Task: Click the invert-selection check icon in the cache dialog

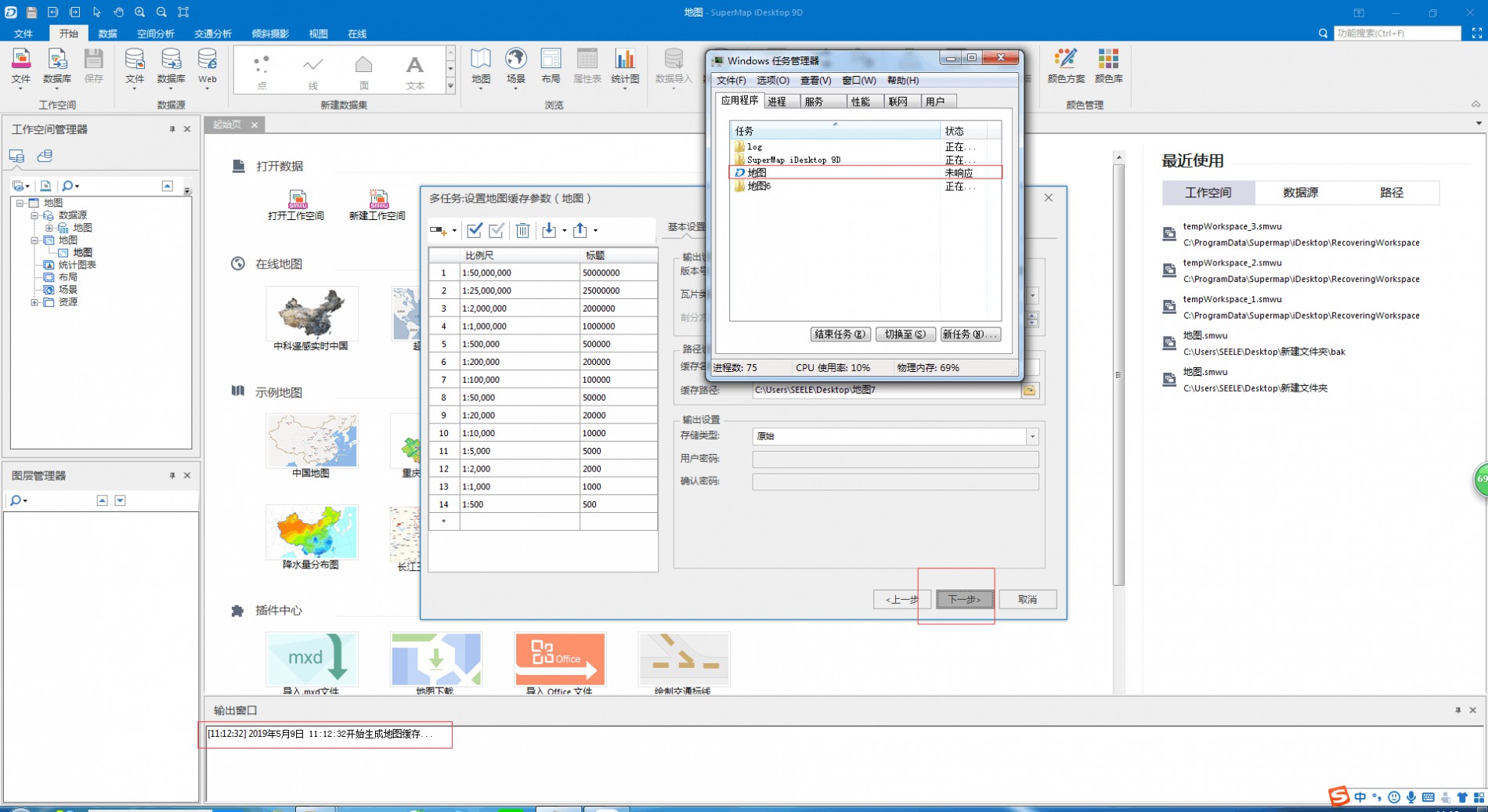Action: click(x=497, y=230)
